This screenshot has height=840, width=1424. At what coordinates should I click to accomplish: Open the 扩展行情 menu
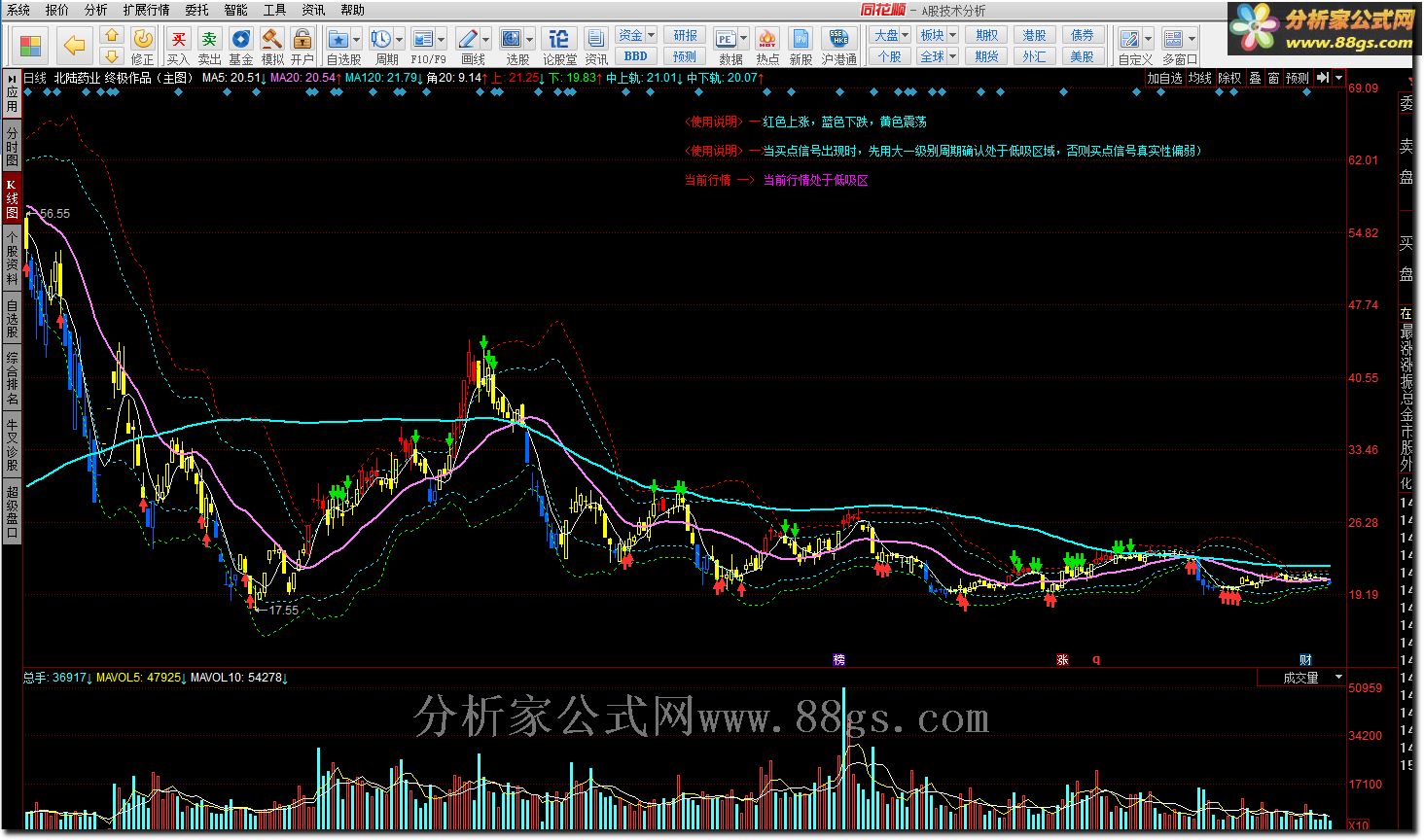pos(146,10)
